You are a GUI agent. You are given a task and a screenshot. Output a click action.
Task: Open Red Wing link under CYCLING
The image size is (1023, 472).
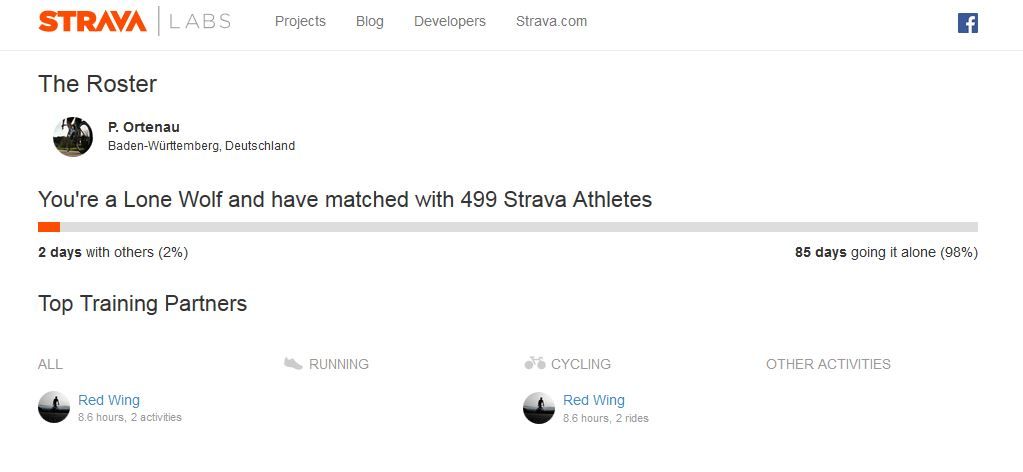click(x=594, y=400)
